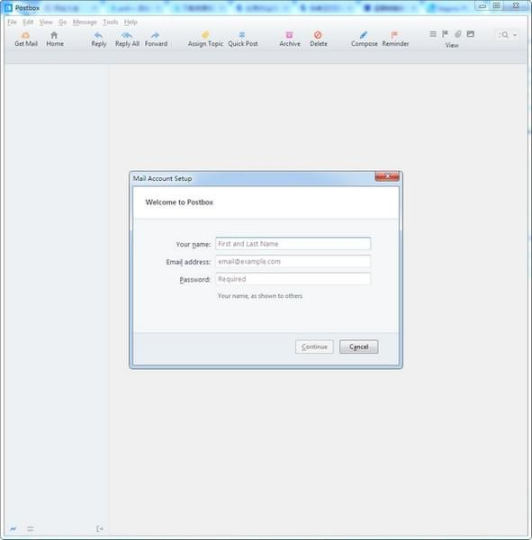This screenshot has width=532, height=540.
Task: Click the list lines icon in bottom status bar
Action: pos(30,529)
